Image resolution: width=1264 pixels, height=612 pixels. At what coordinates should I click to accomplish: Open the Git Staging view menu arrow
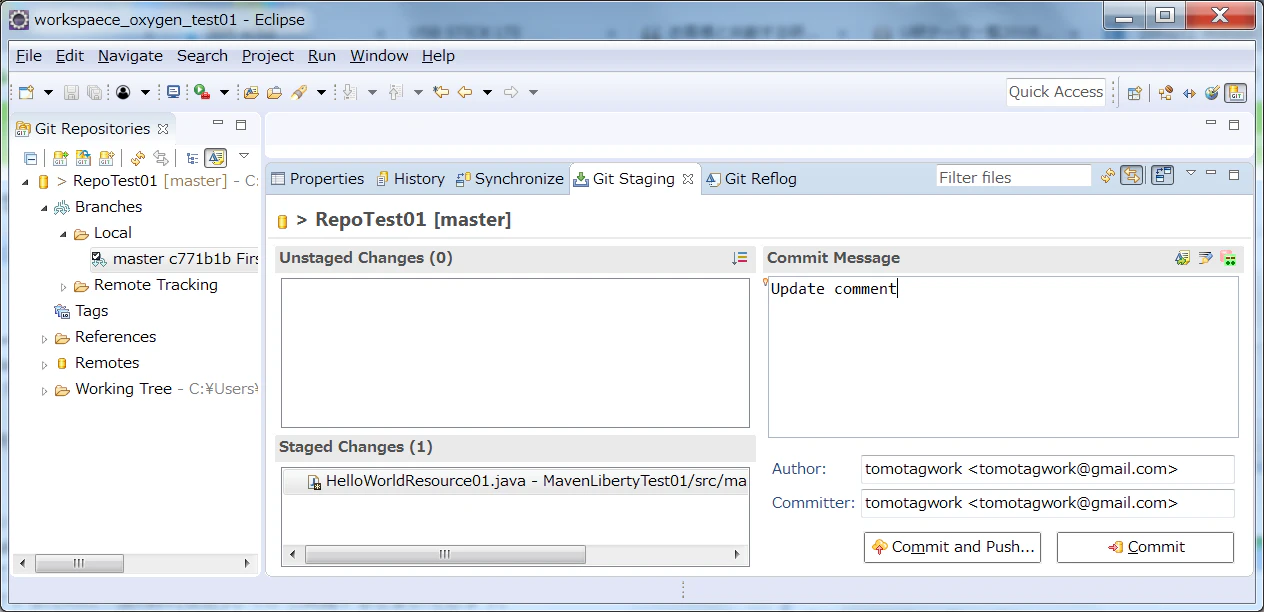click(x=1191, y=174)
